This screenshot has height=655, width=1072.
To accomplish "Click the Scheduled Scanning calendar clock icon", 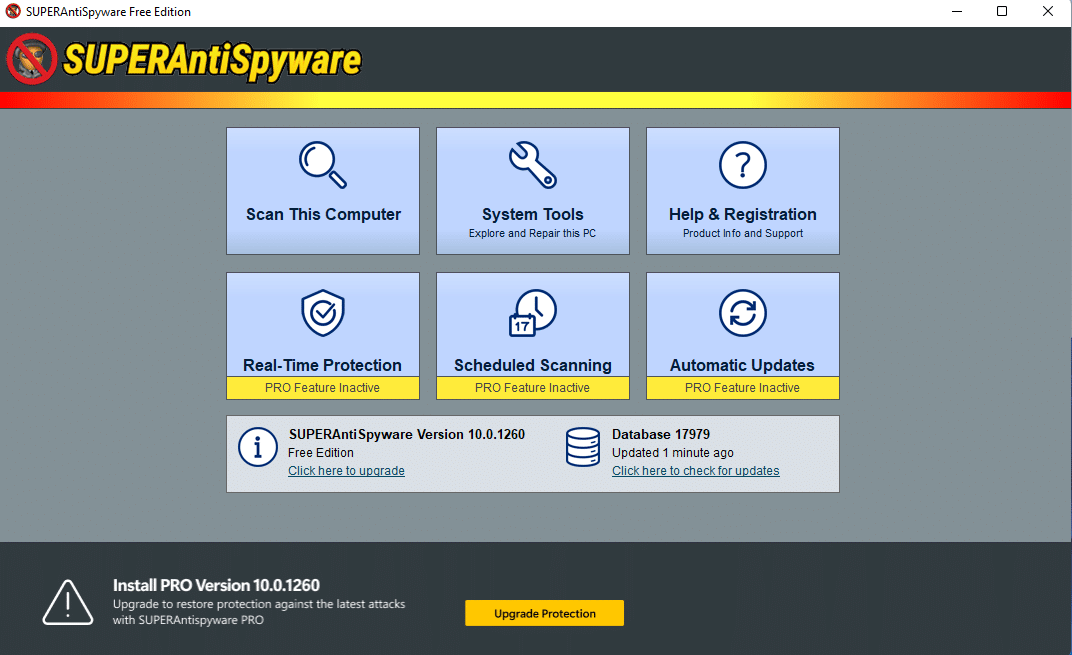I will coord(533,312).
